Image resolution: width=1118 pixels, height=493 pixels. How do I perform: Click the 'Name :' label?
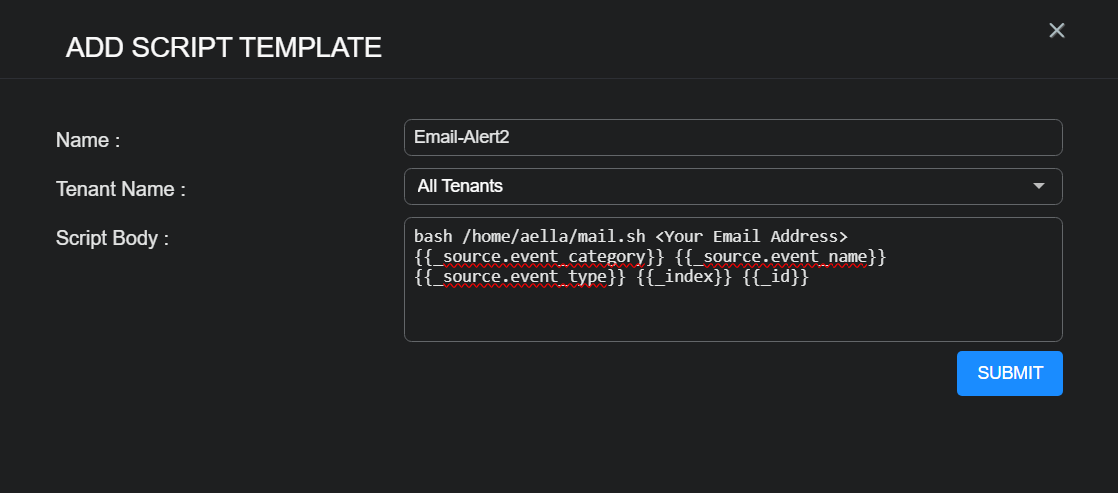88,140
